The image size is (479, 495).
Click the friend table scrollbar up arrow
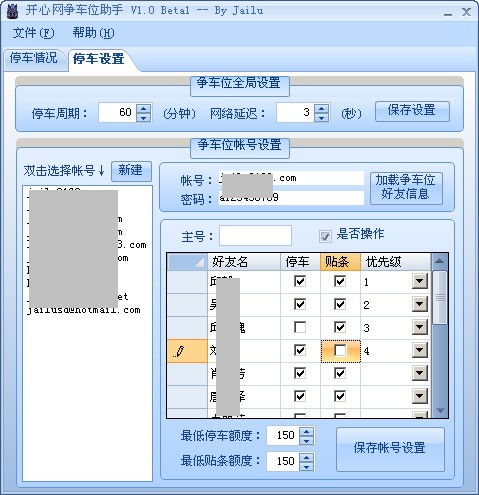[440, 261]
